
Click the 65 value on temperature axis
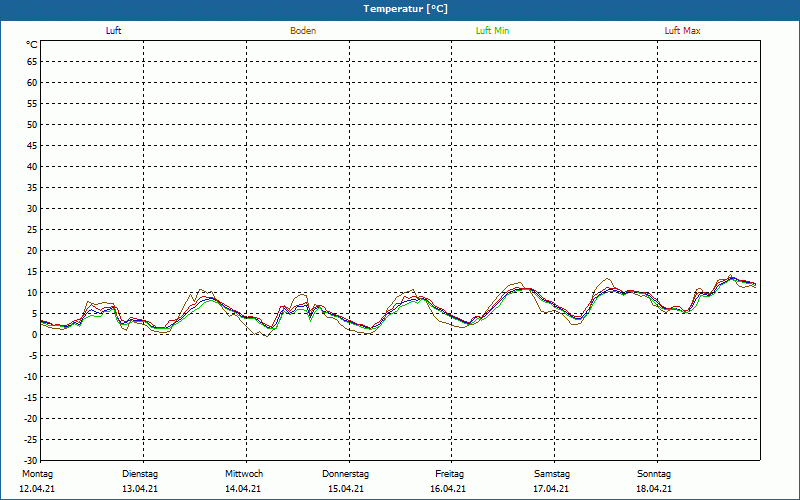click(x=32, y=62)
